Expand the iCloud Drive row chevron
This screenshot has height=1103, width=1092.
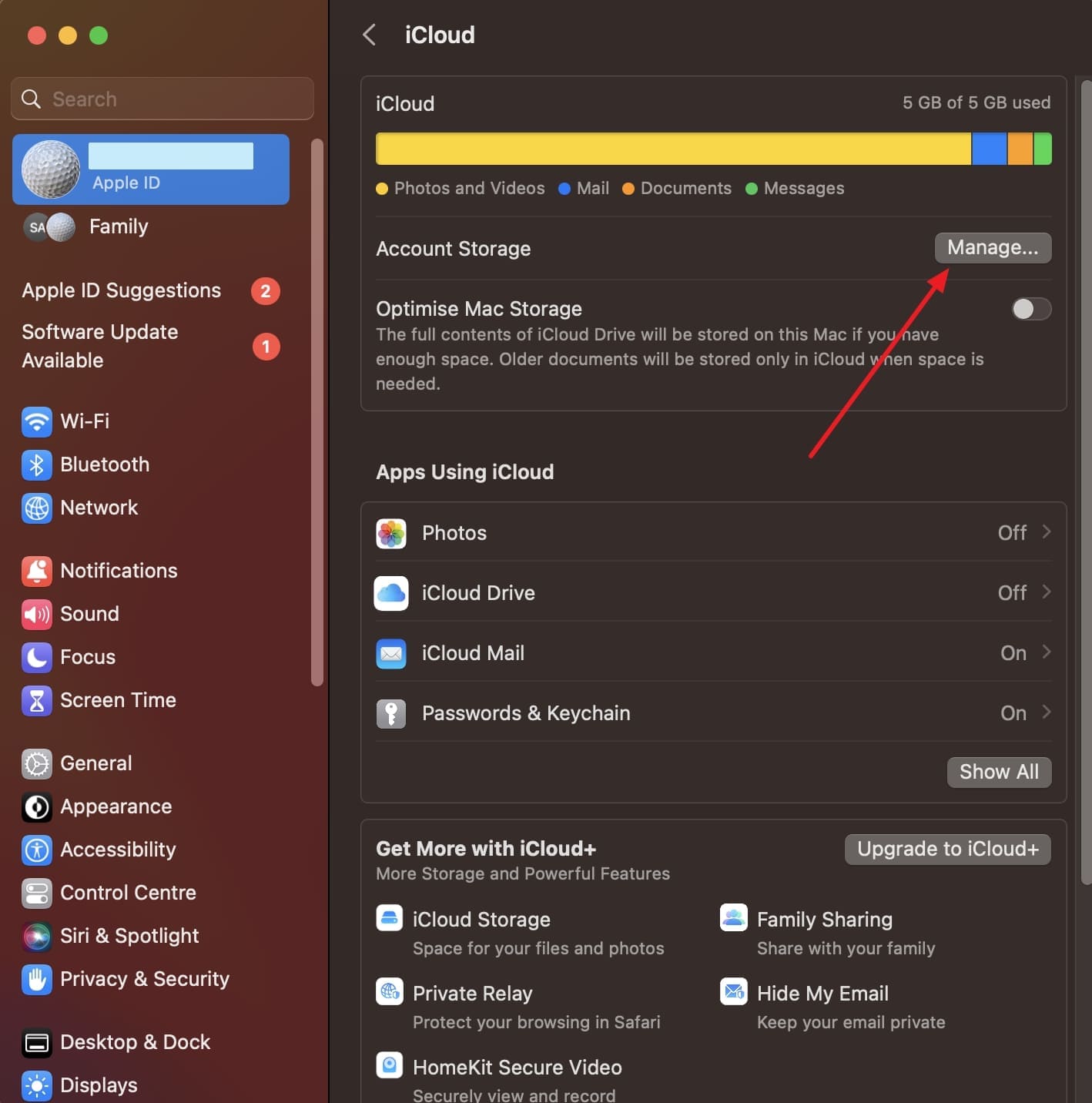coord(1047,592)
